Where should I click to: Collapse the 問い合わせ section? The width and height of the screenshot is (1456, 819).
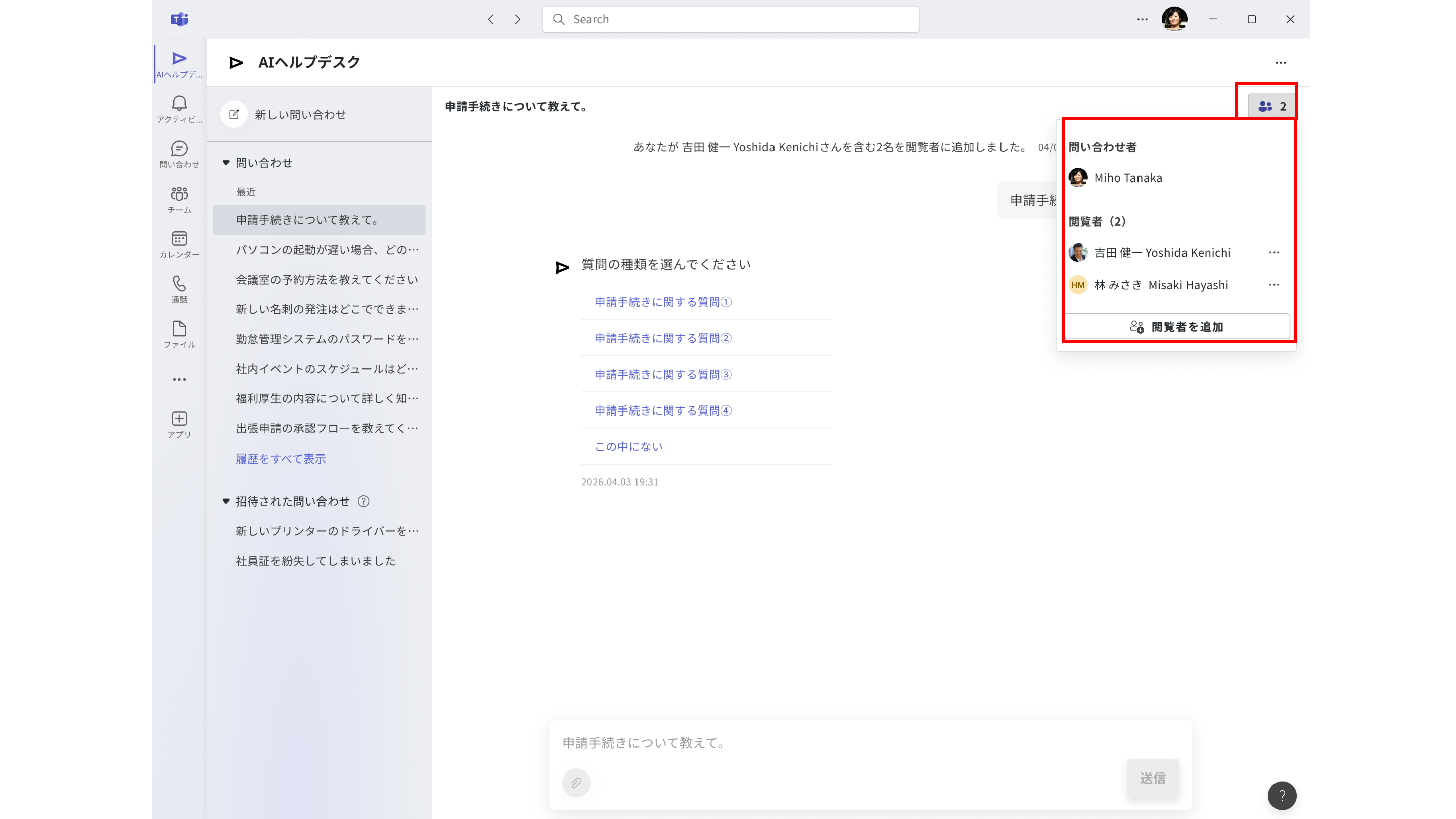(226, 163)
